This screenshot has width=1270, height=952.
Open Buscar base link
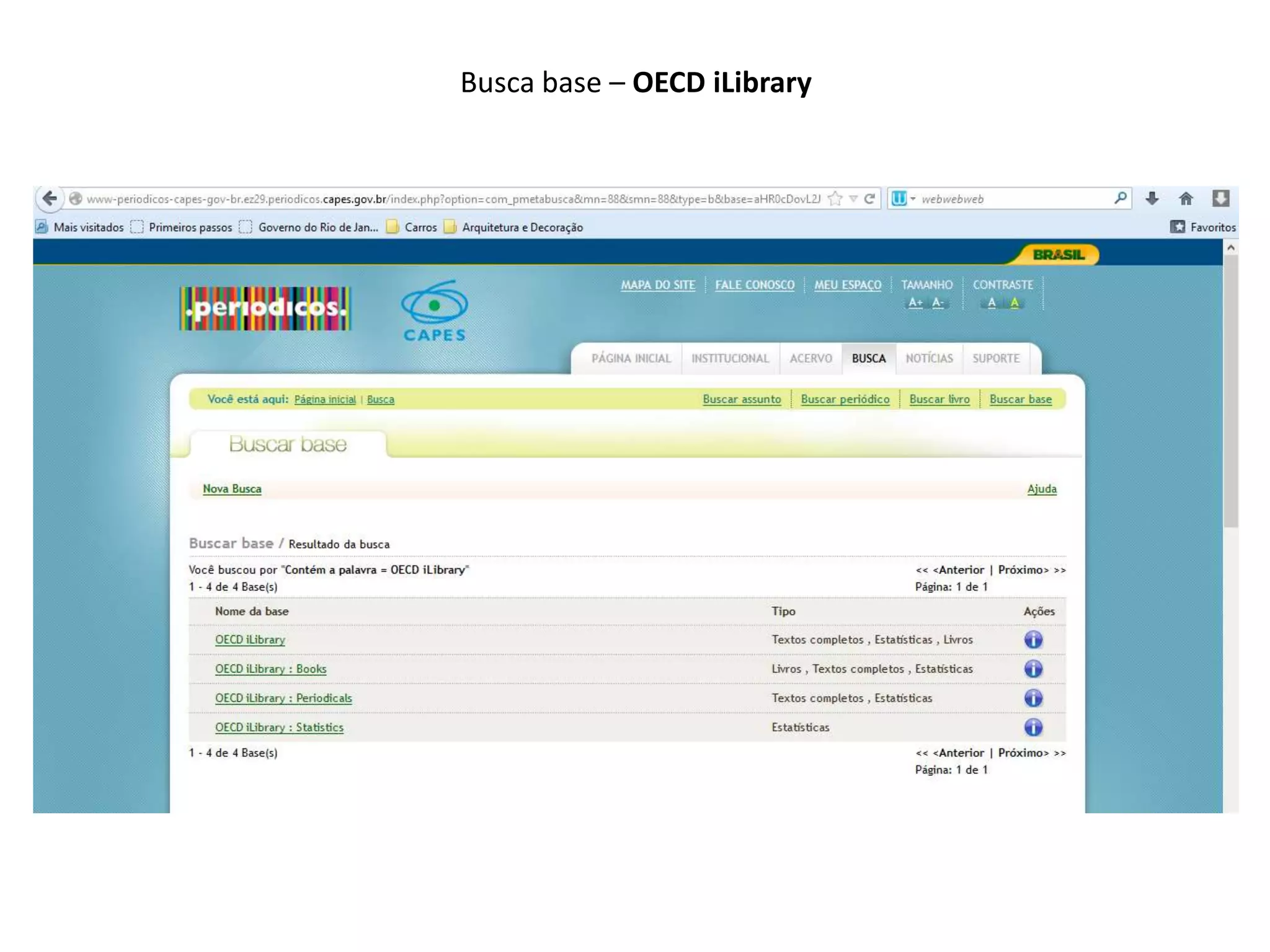coord(1021,400)
